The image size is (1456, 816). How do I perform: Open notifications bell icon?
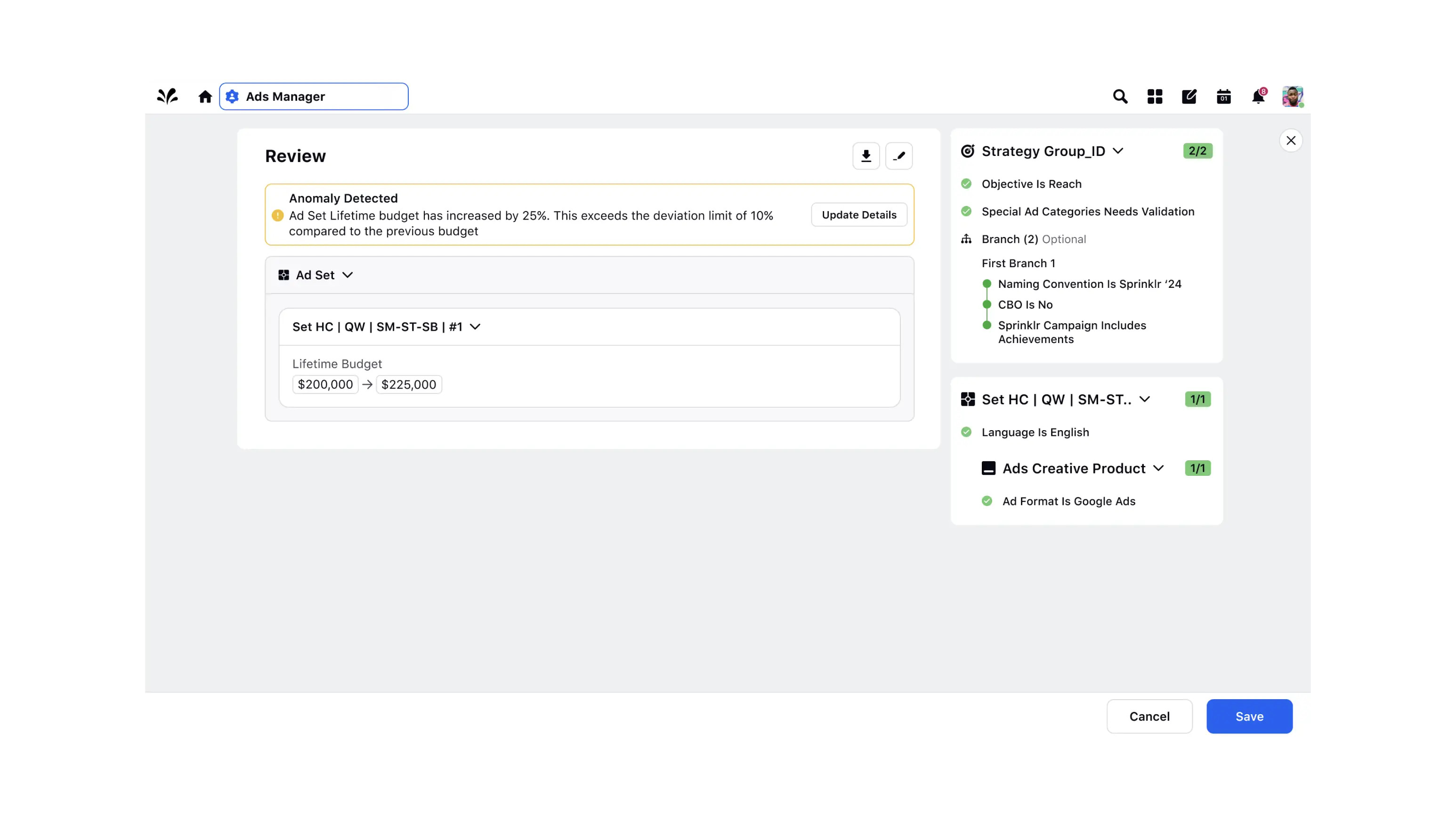pyautogui.click(x=1258, y=97)
